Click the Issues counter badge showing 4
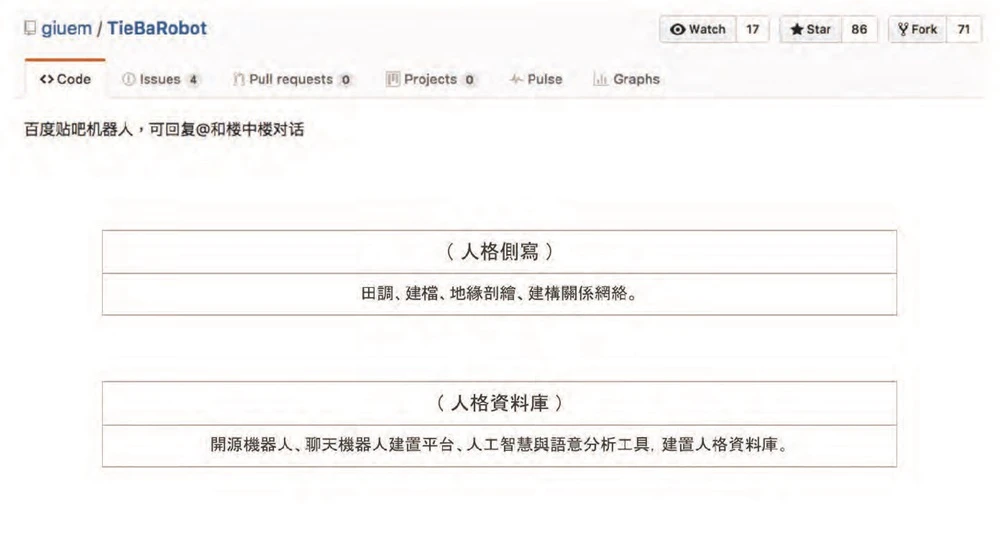The width and height of the screenshot is (1000, 552). (192, 80)
